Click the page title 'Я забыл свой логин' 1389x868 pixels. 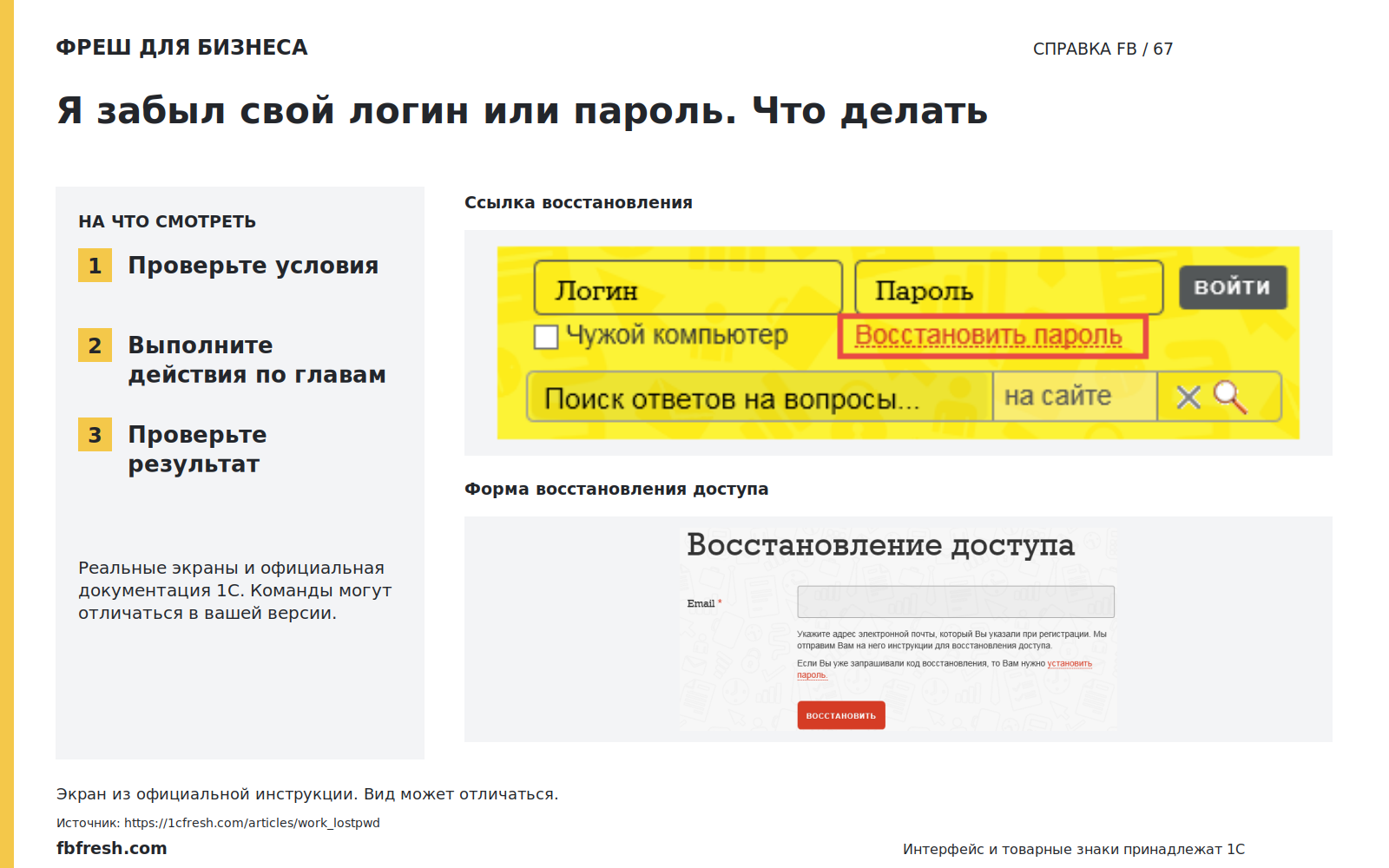(x=523, y=111)
